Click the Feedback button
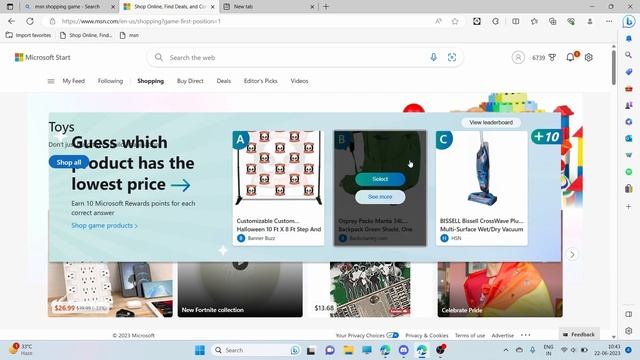This screenshot has height=360, width=640. coord(579,334)
